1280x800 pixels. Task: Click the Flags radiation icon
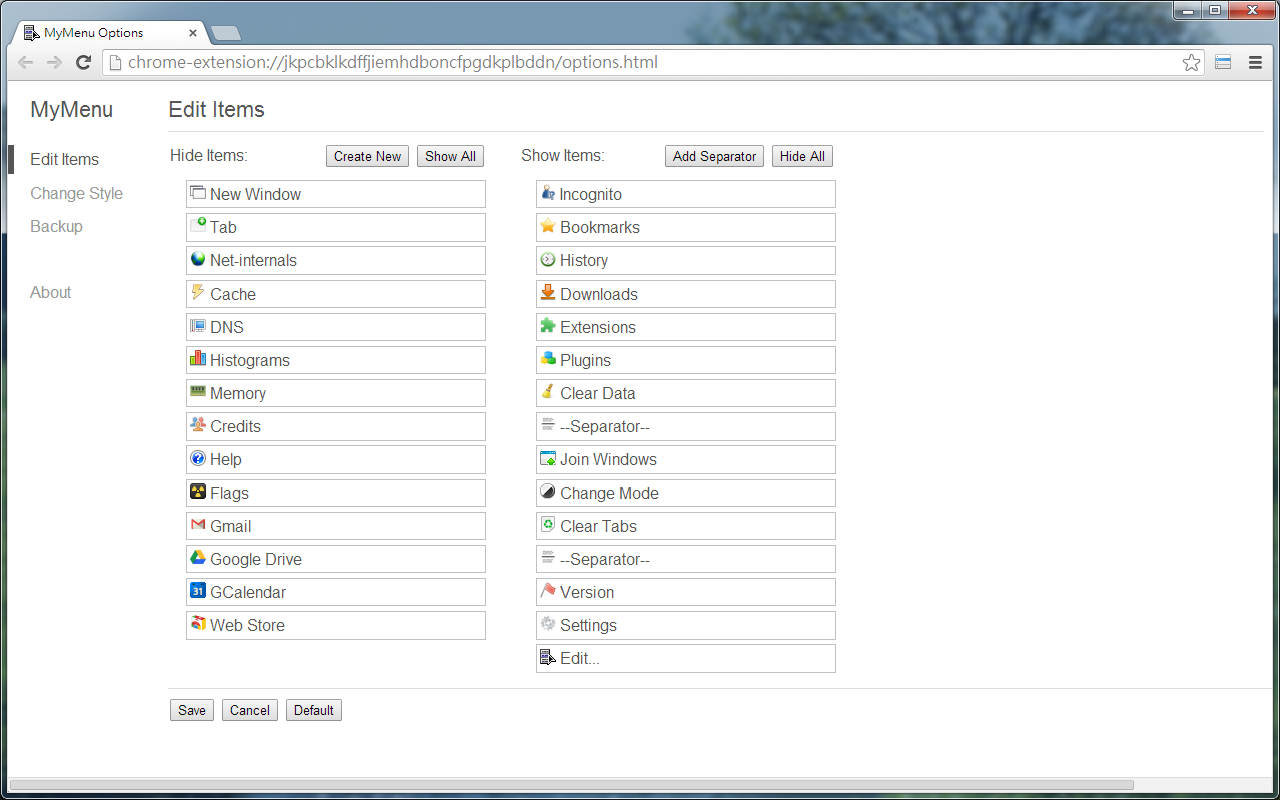198,492
